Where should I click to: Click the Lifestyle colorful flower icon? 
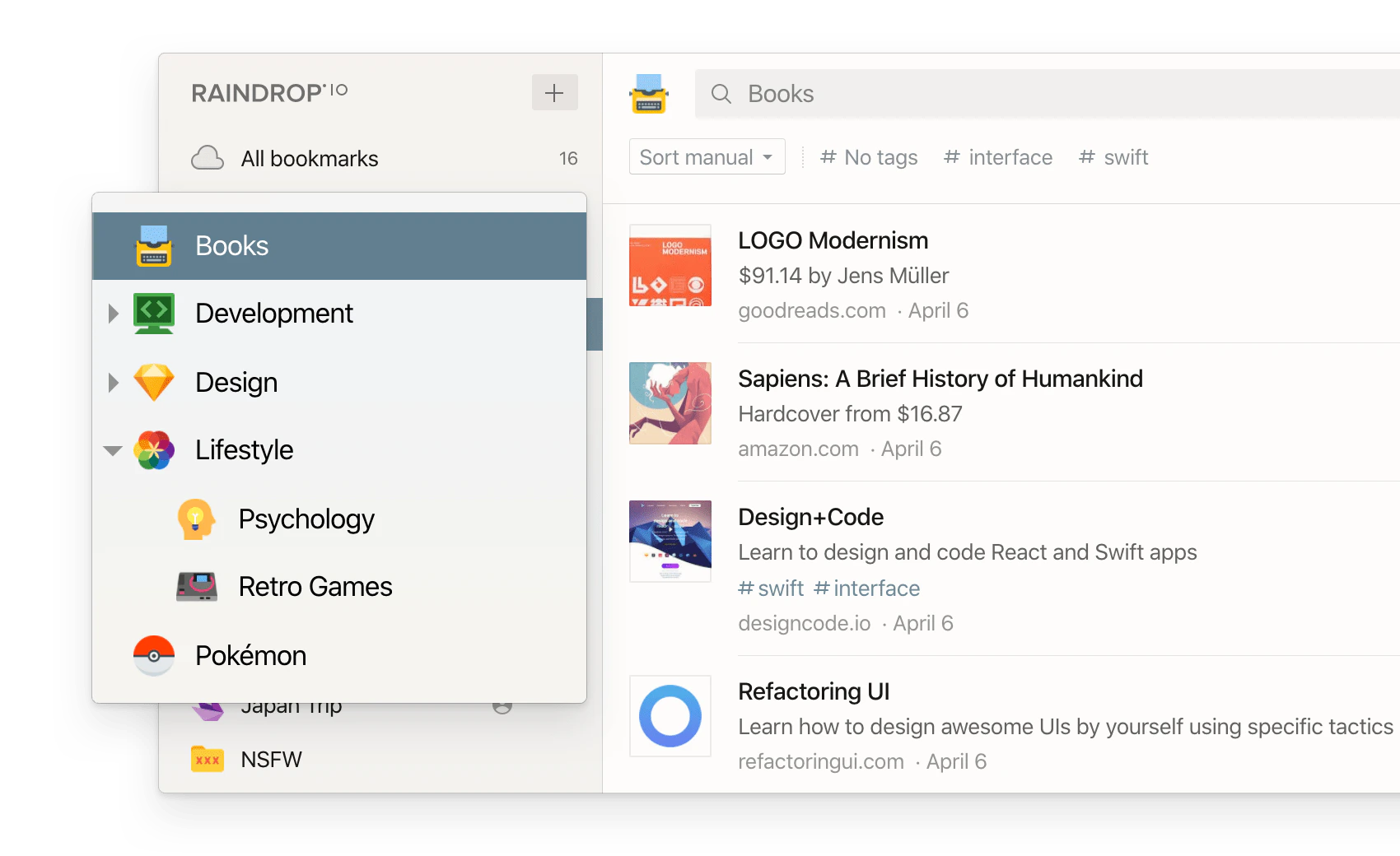point(154,450)
